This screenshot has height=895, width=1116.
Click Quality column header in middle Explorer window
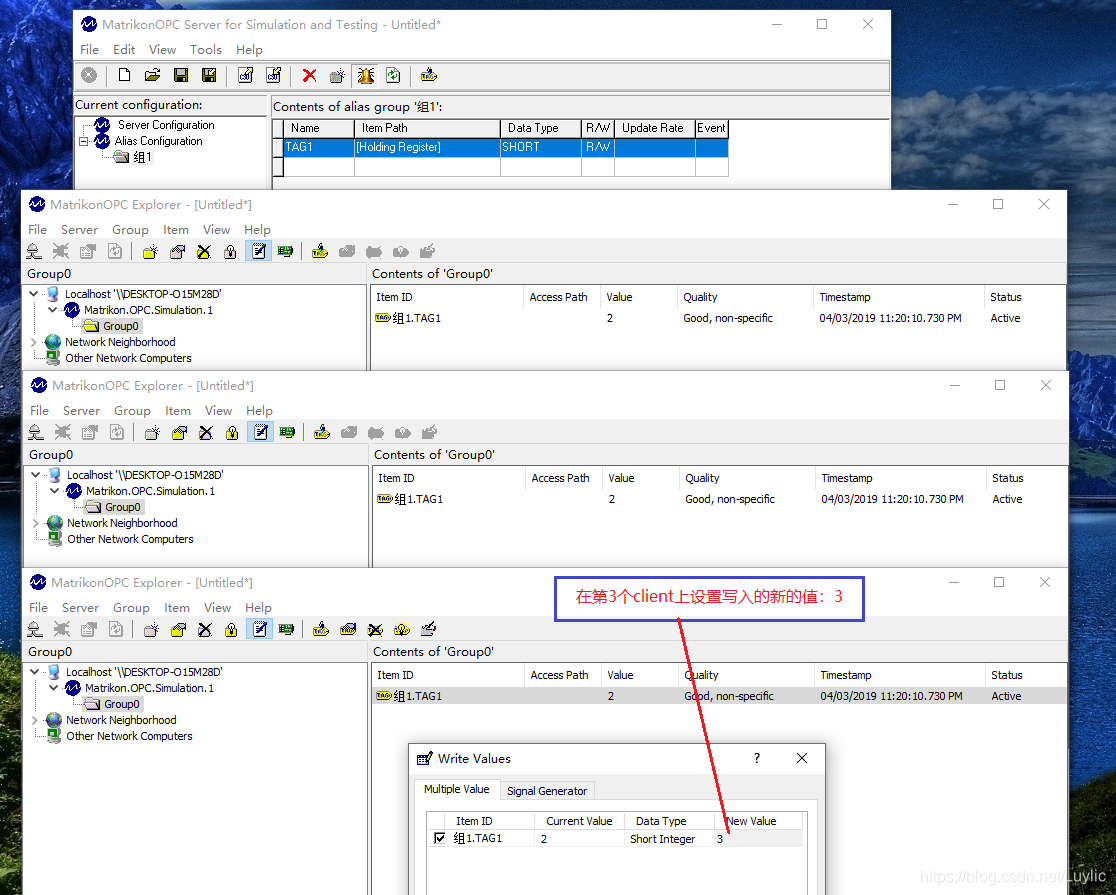(747, 478)
